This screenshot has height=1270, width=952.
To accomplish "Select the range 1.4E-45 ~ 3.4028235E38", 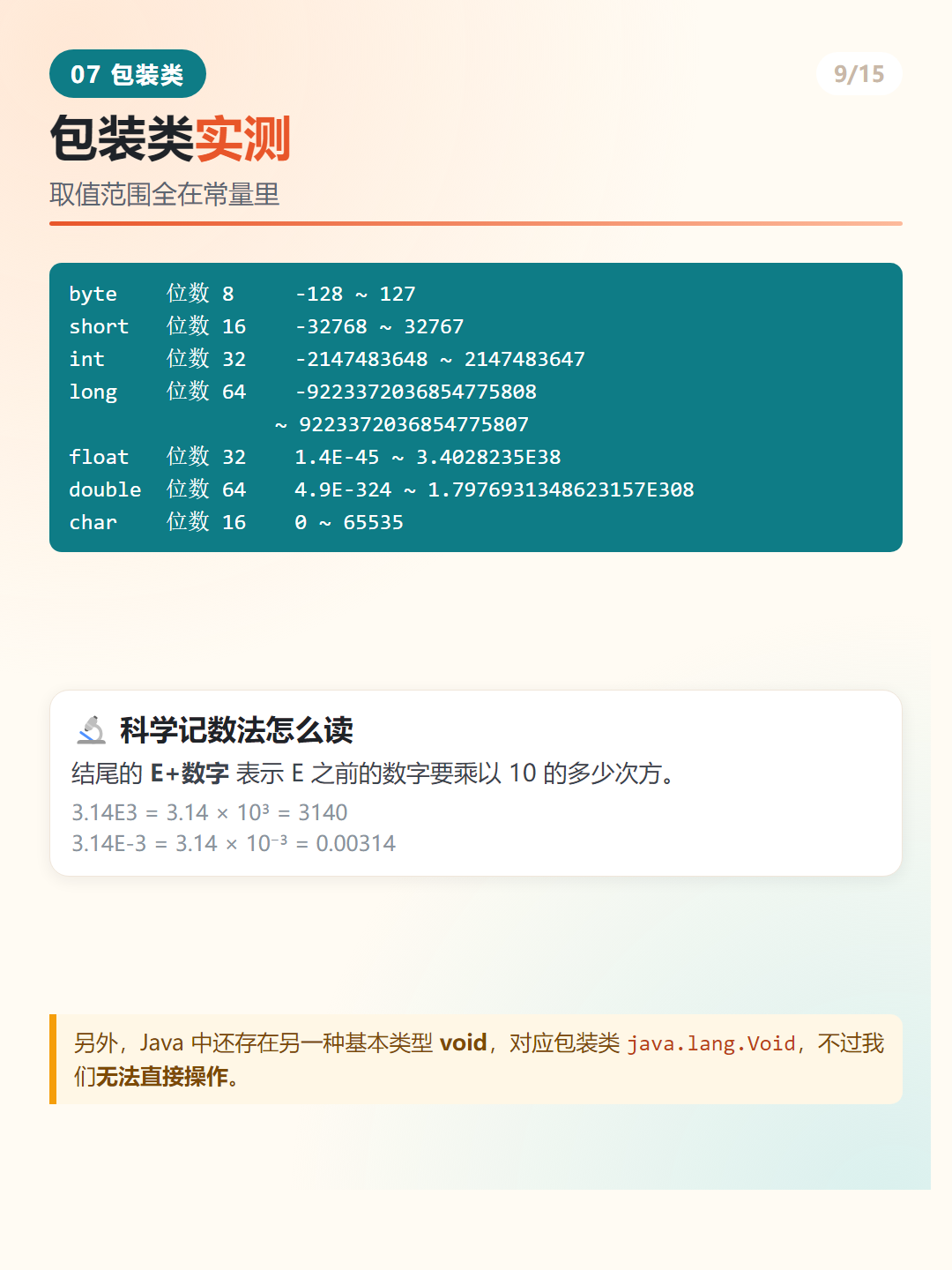I will pyautogui.click(x=428, y=457).
